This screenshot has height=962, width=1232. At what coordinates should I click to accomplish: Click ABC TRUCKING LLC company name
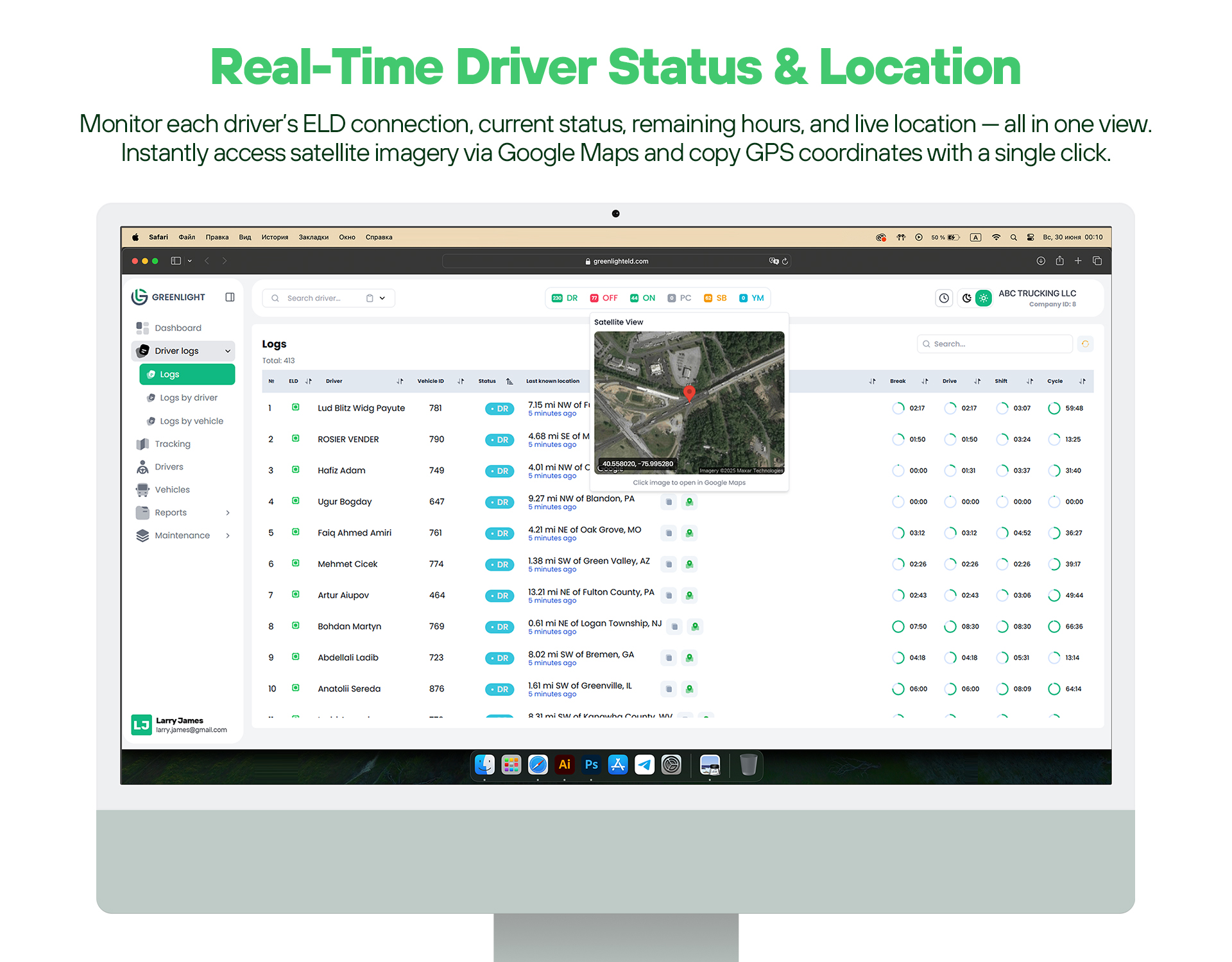1037,293
